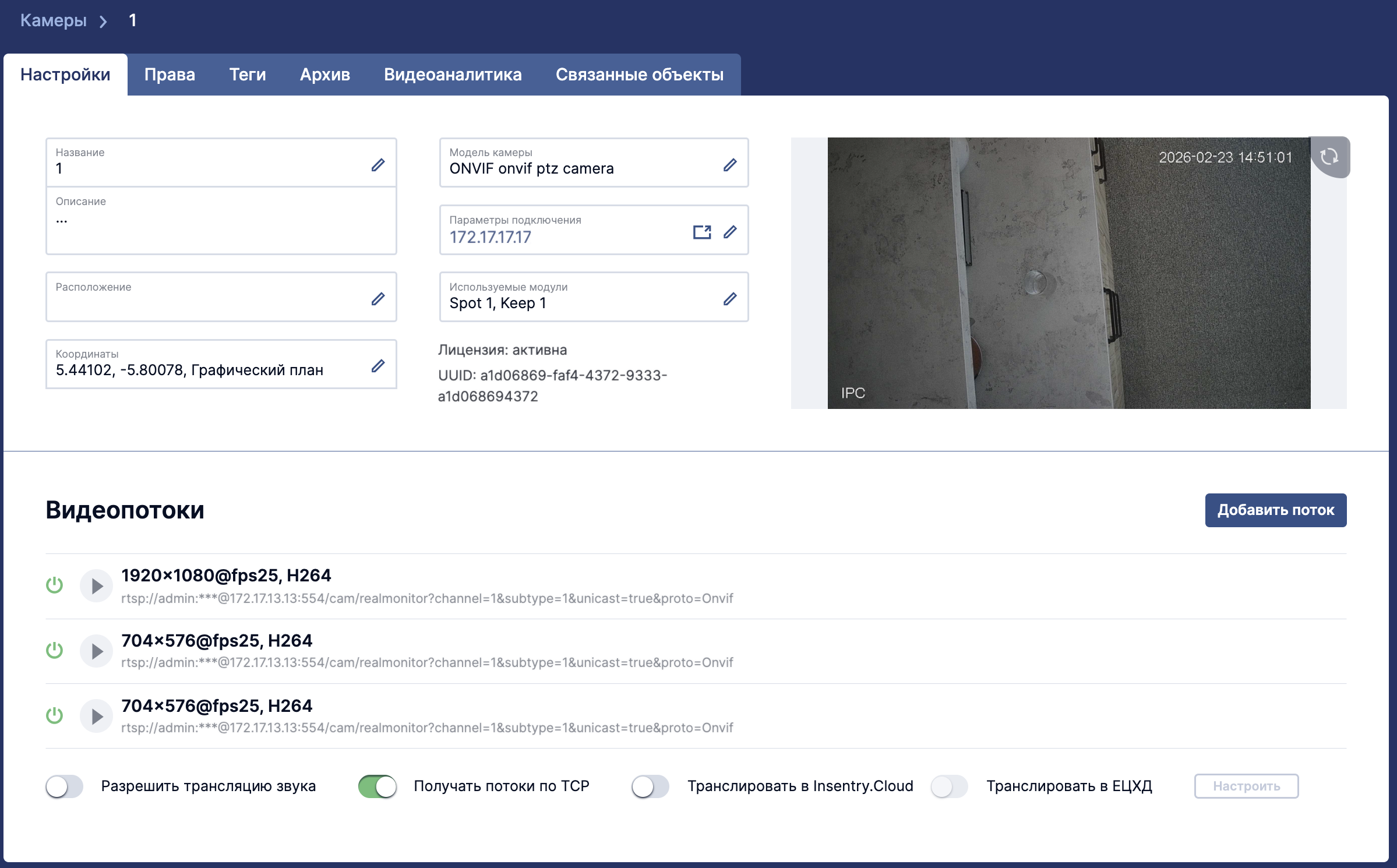Switch to the Видеоаналитика tab
Screen dimensions: 1397x868
pyautogui.click(x=453, y=75)
